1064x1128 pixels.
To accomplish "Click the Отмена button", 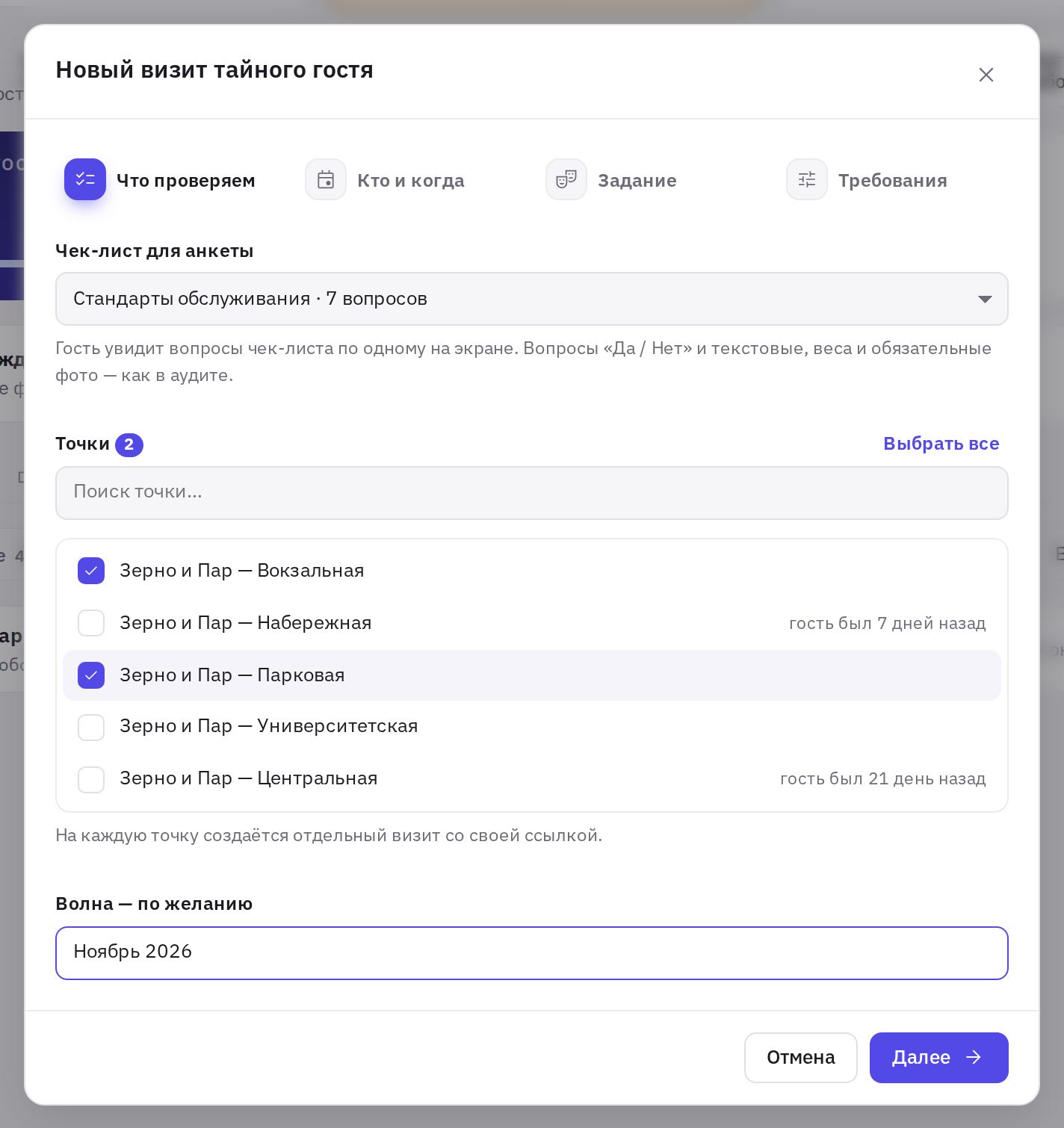I will 801,1058.
